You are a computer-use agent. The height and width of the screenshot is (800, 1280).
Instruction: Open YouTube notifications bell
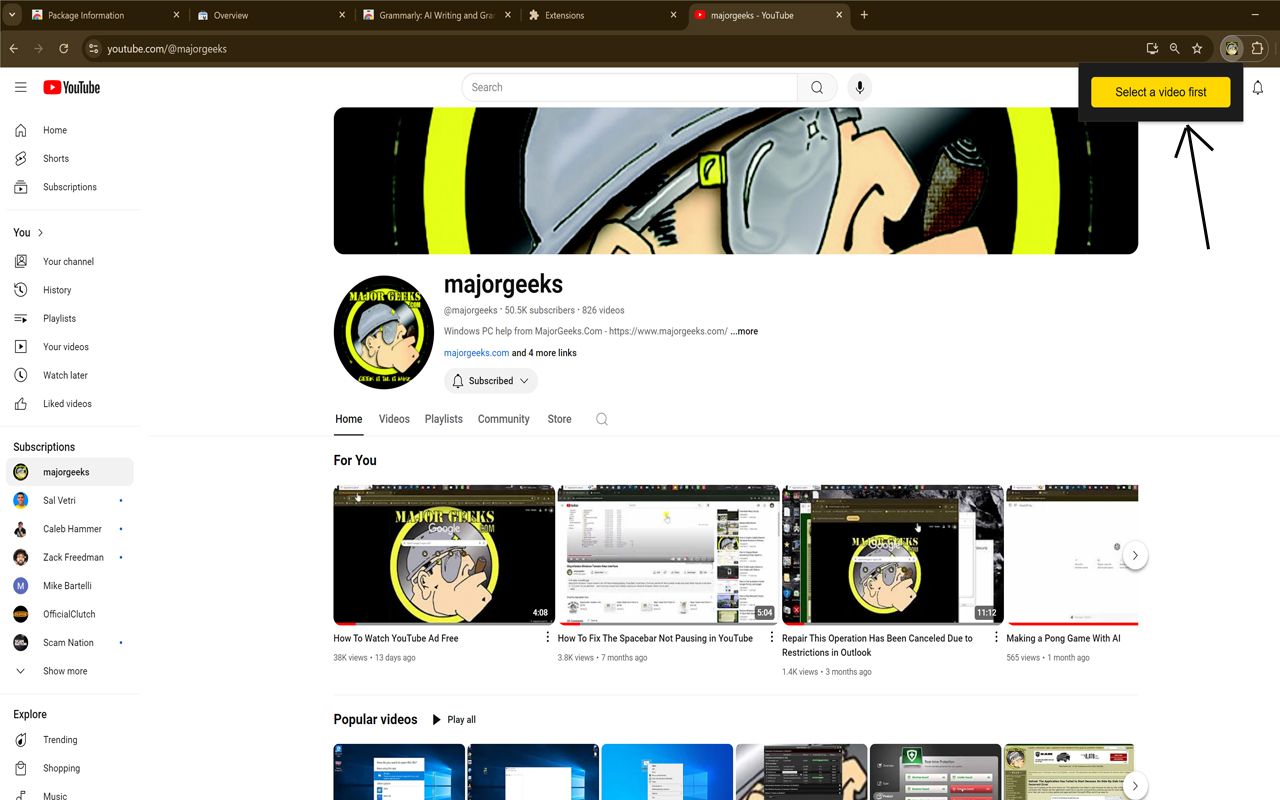coord(1257,88)
